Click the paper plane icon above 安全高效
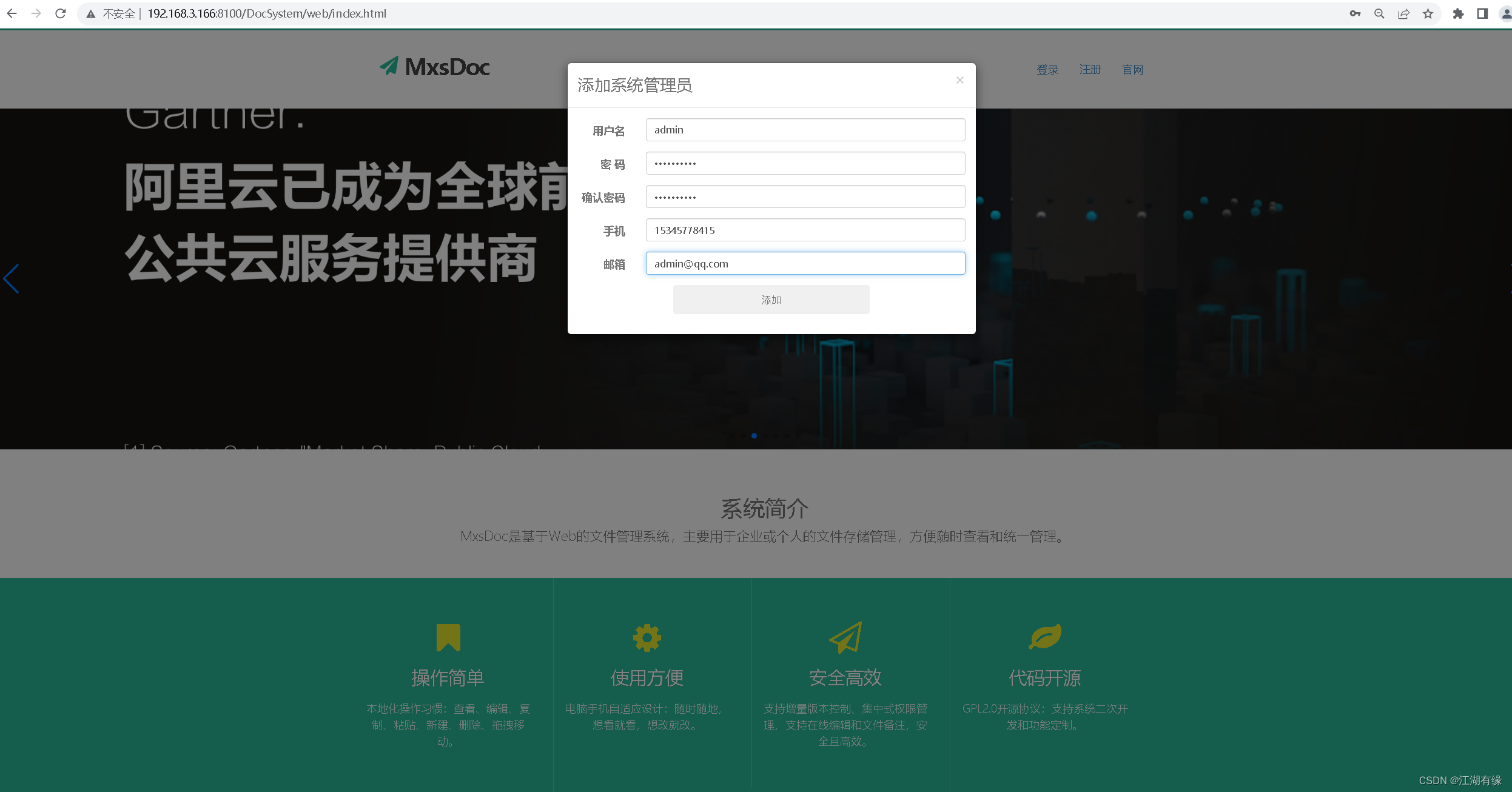Image resolution: width=1512 pixels, height=792 pixels. [x=845, y=637]
